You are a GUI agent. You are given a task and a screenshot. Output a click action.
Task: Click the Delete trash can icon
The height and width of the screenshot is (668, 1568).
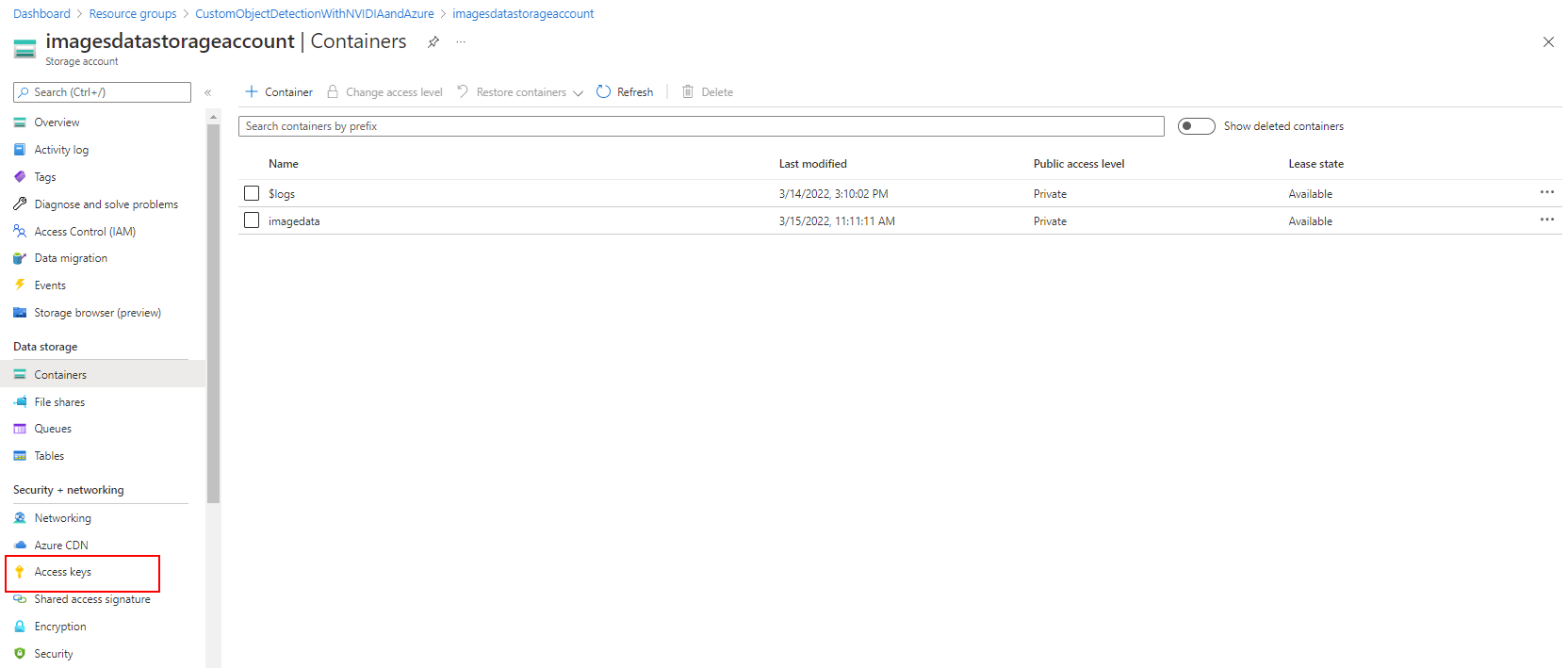pos(688,91)
